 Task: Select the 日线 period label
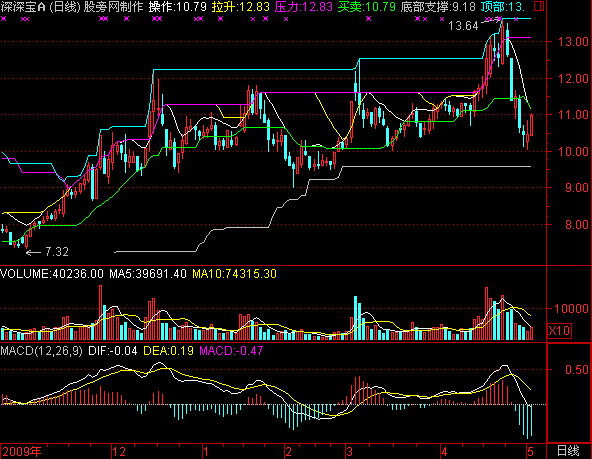pos(568,451)
